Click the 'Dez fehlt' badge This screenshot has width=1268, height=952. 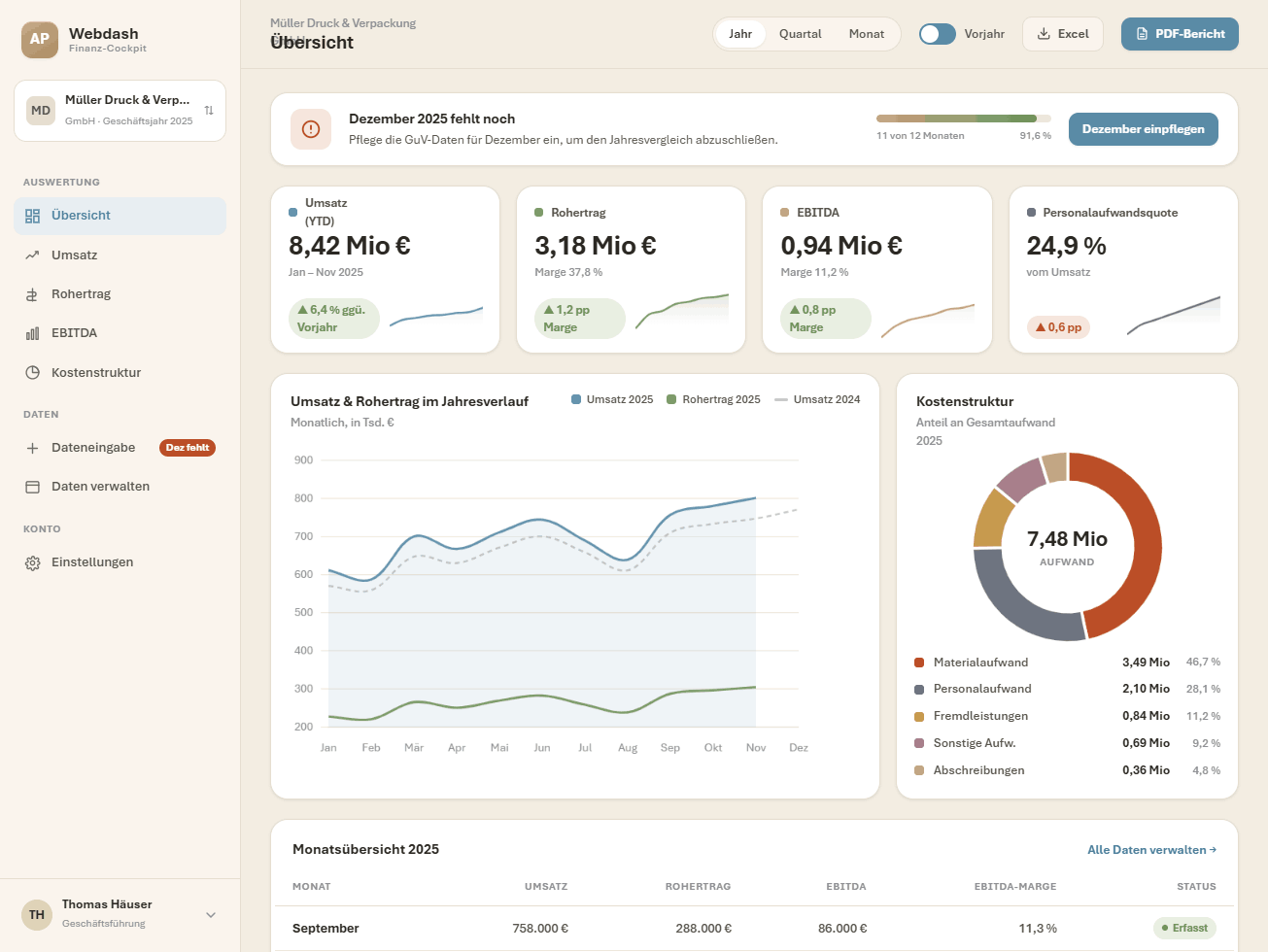point(188,448)
